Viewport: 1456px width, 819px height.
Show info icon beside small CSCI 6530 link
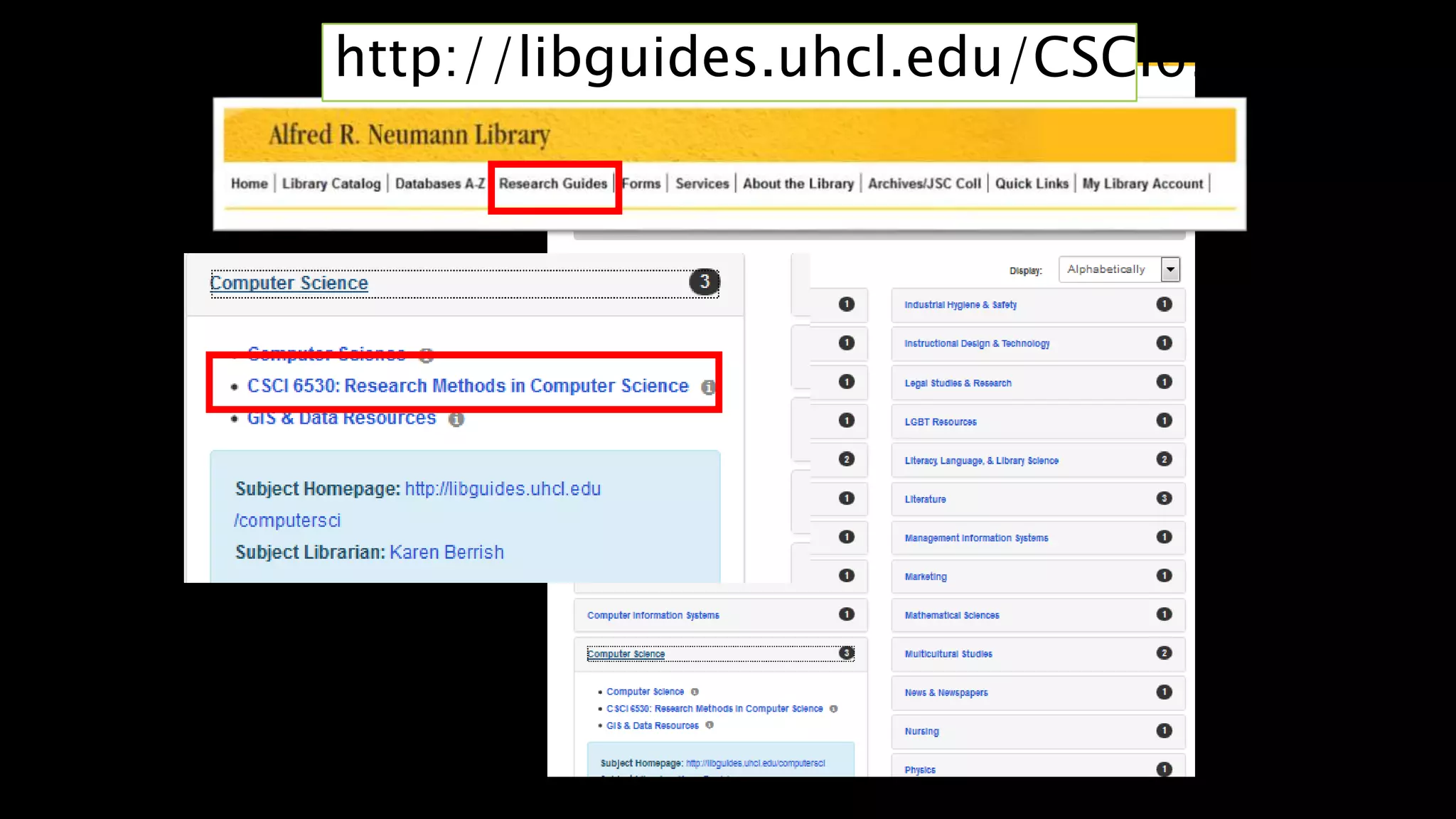click(x=833, y=709)
